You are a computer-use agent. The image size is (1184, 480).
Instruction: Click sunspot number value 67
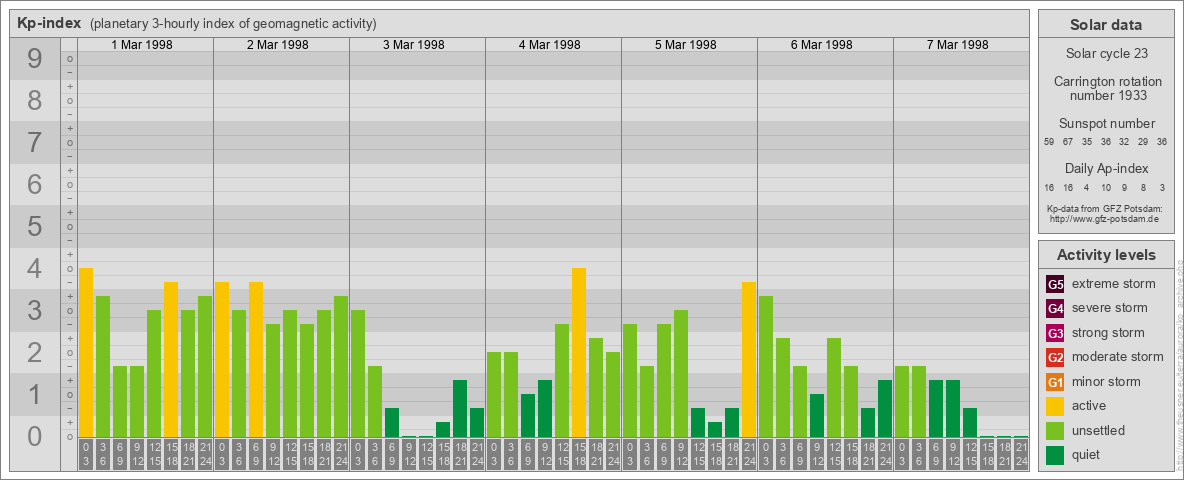coord(1068,142)
